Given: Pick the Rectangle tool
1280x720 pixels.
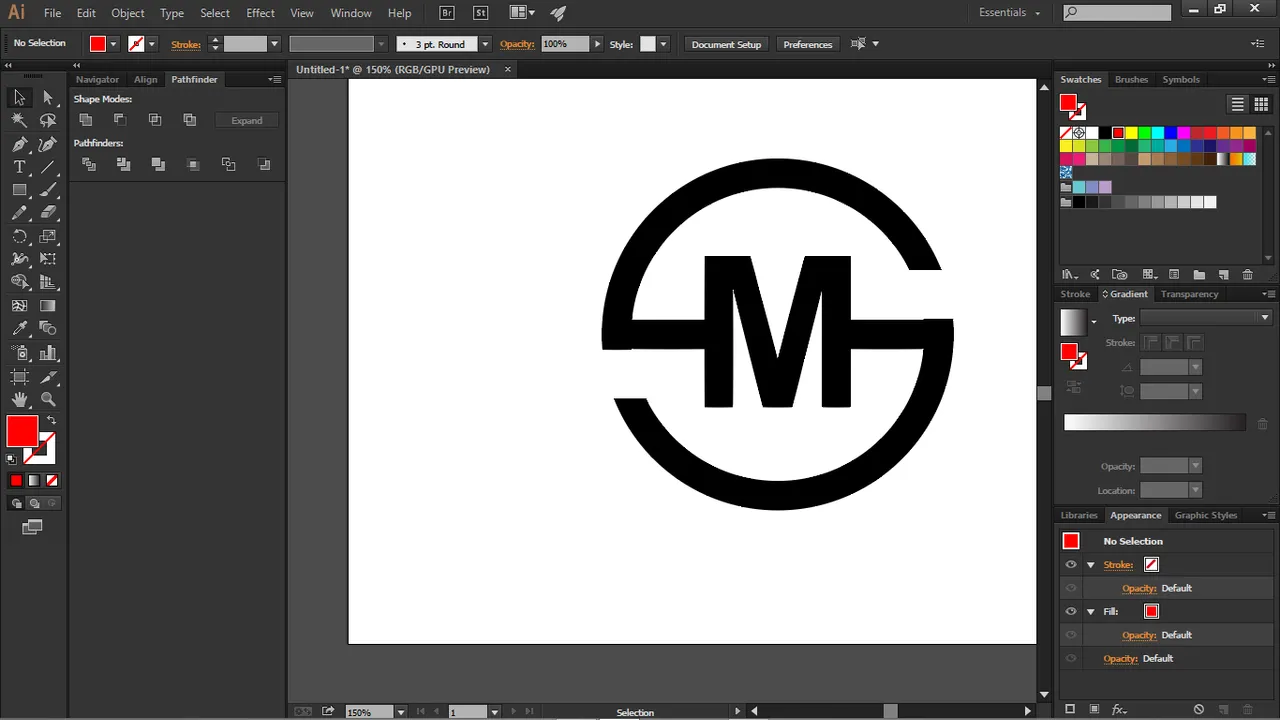Looking at the screenshot, I should (19, 190).
